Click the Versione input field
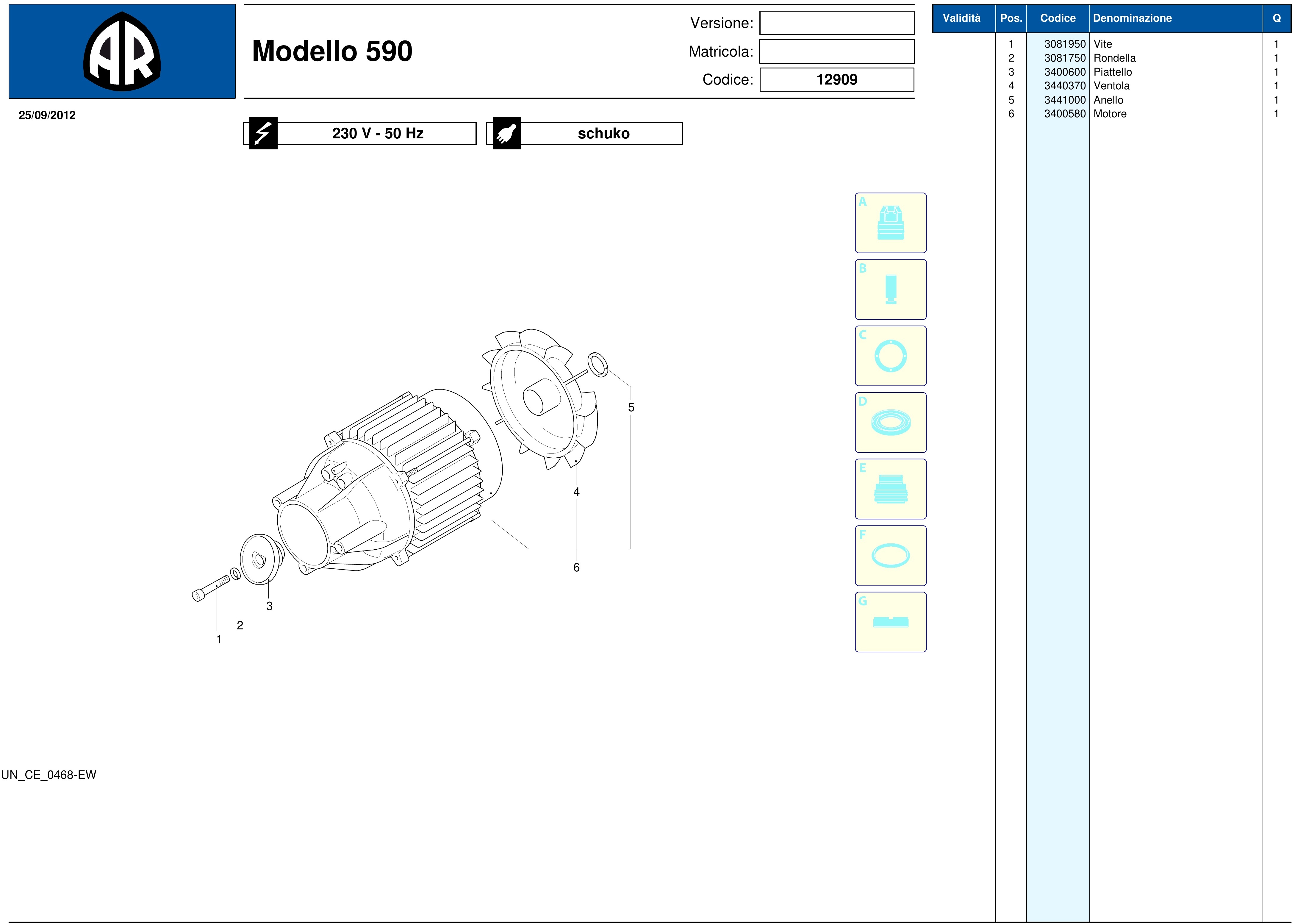The height and width of the screenshot is (924, 1295). [836, 23]
